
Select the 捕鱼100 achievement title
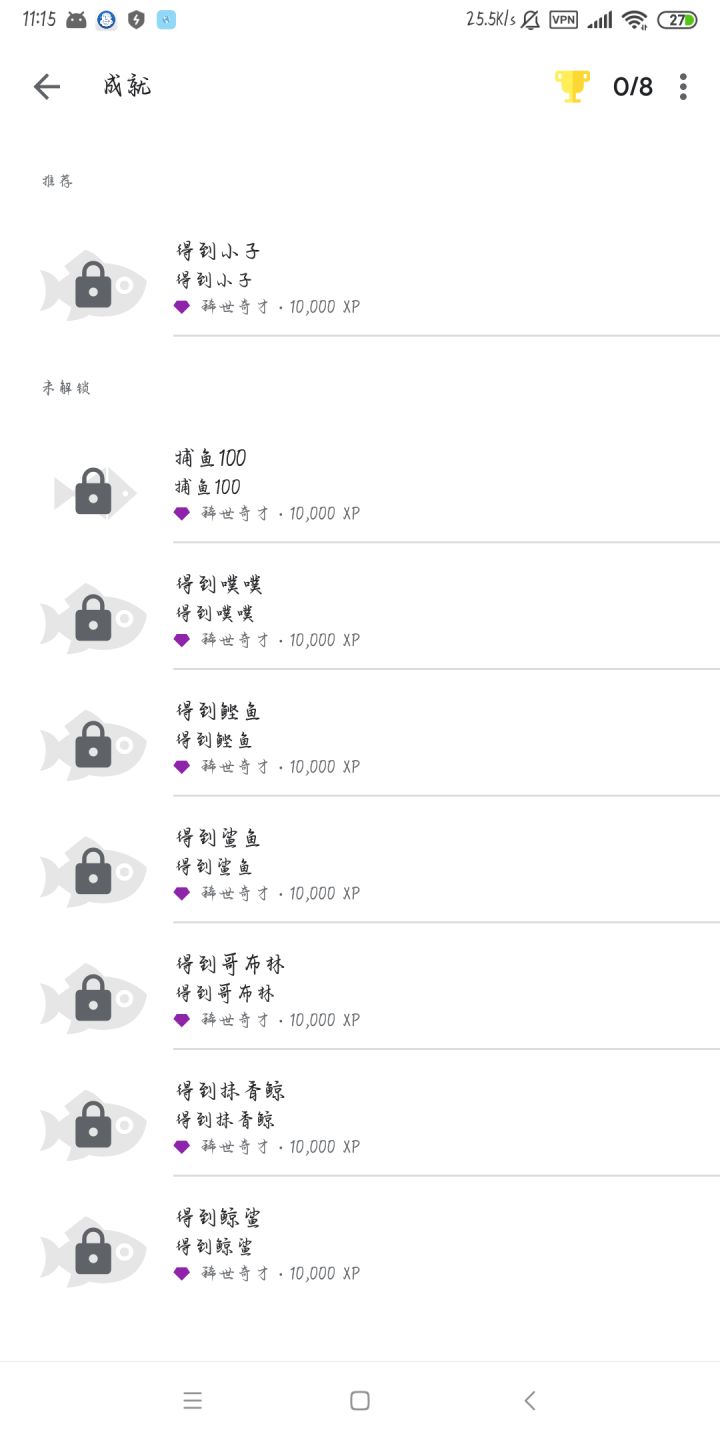point(210,458)
